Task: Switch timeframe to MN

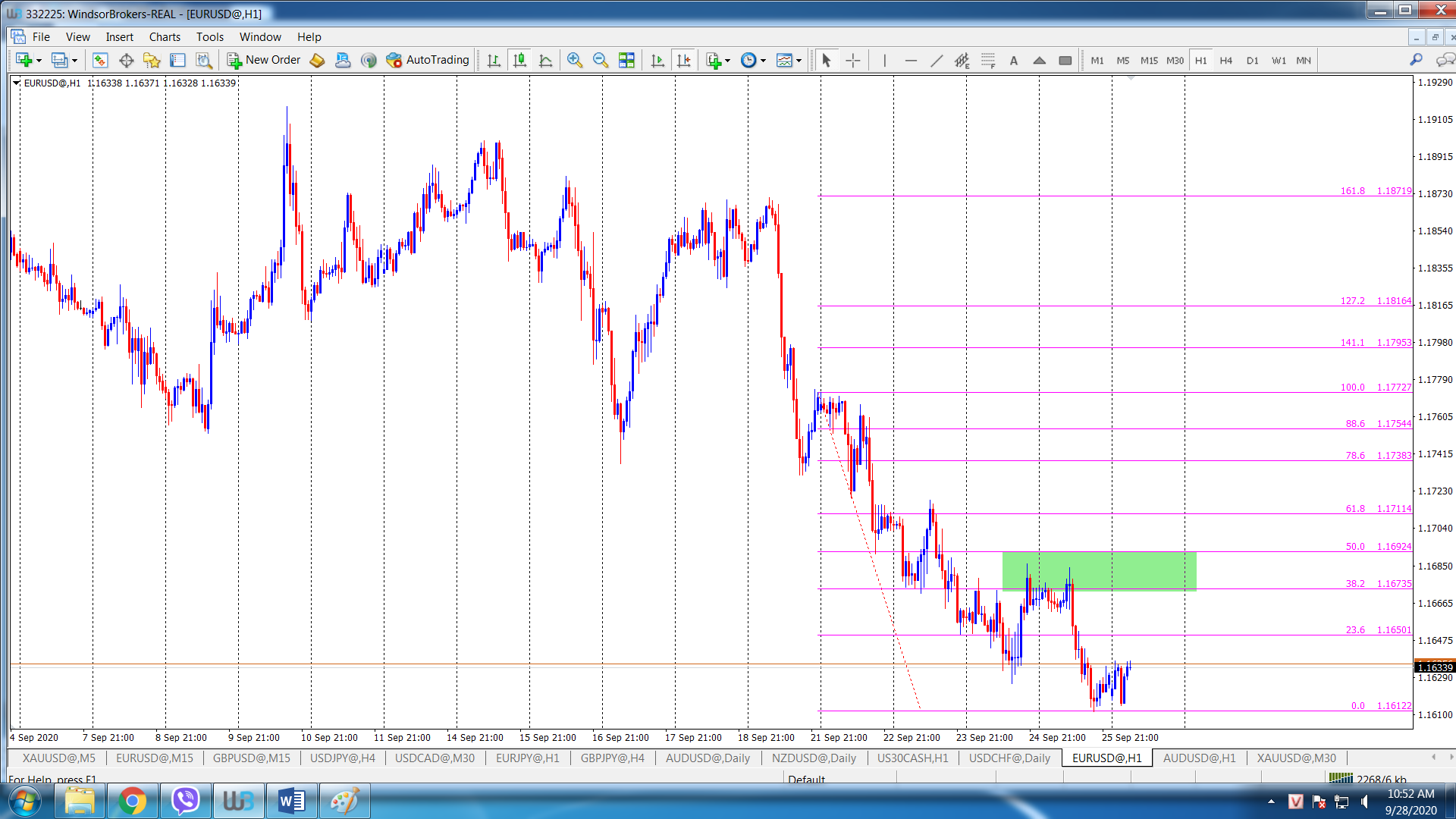Action: 1304,60
